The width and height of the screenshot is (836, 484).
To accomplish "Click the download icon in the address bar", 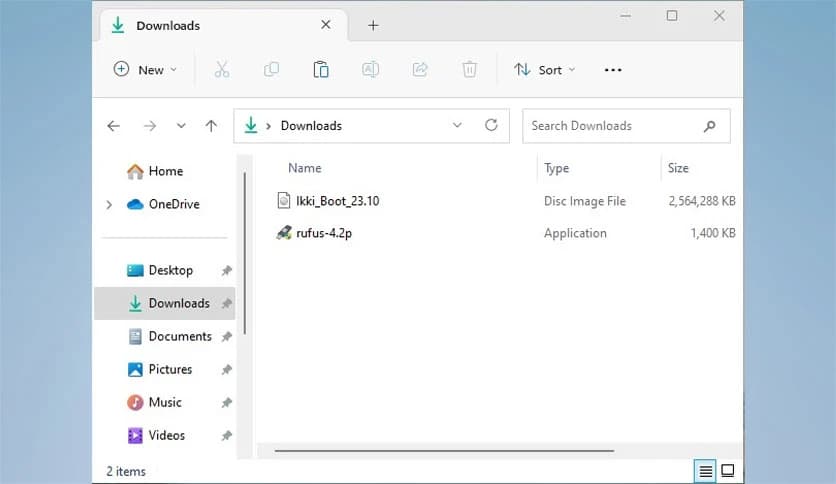I will point(251,125).
